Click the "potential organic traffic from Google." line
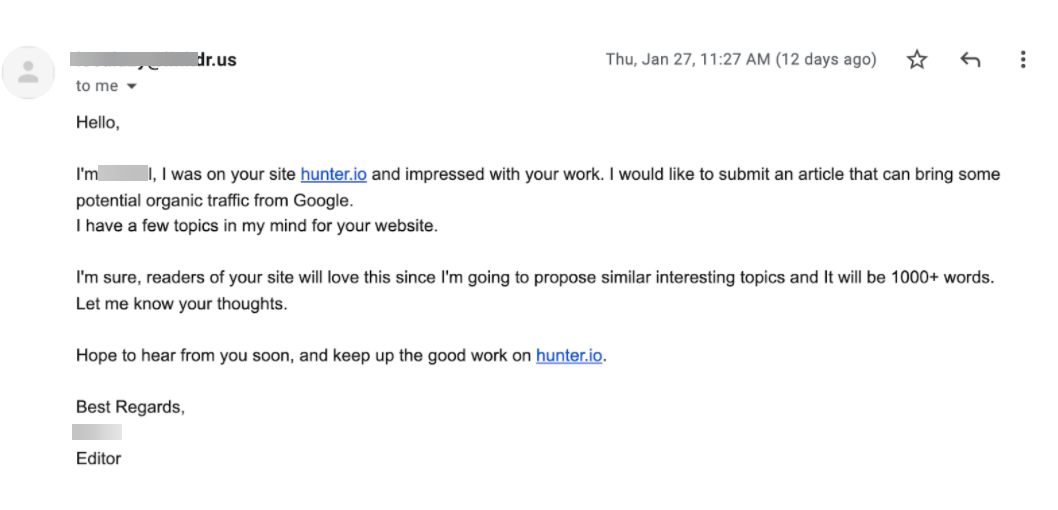 [x=215, y=200]
